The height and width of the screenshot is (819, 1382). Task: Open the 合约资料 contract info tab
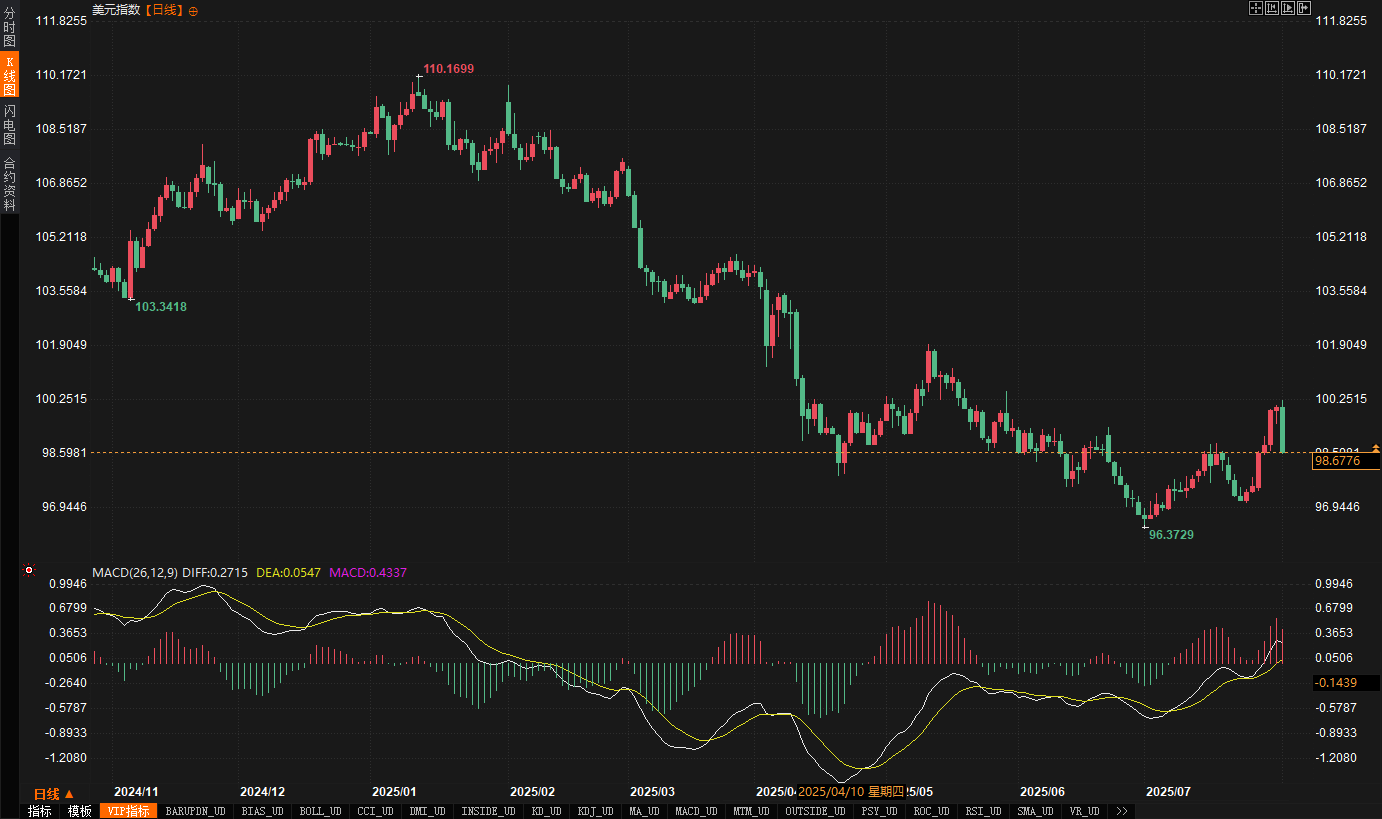coord(10,182)
